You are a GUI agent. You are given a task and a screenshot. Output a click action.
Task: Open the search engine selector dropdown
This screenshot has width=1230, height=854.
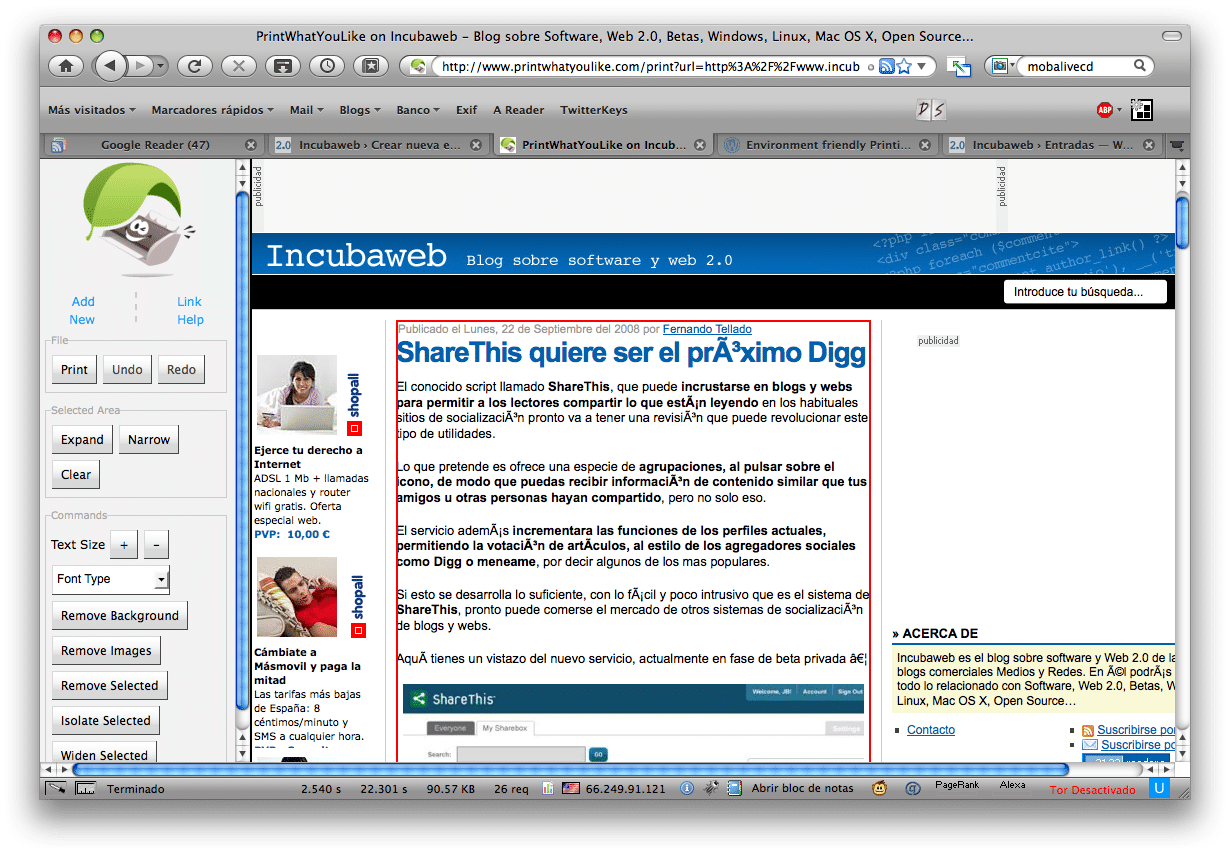(1001, 67)
